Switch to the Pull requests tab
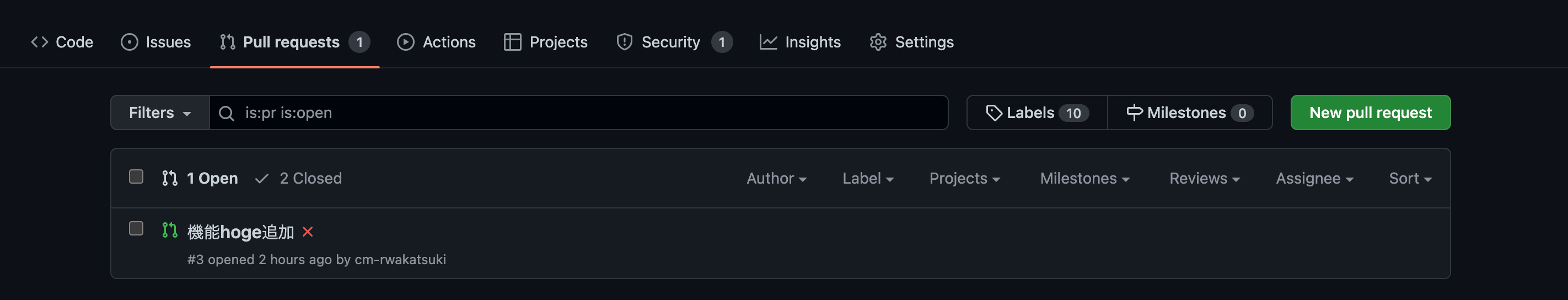This screenshot has width=1568, height=300. (294, 42)
